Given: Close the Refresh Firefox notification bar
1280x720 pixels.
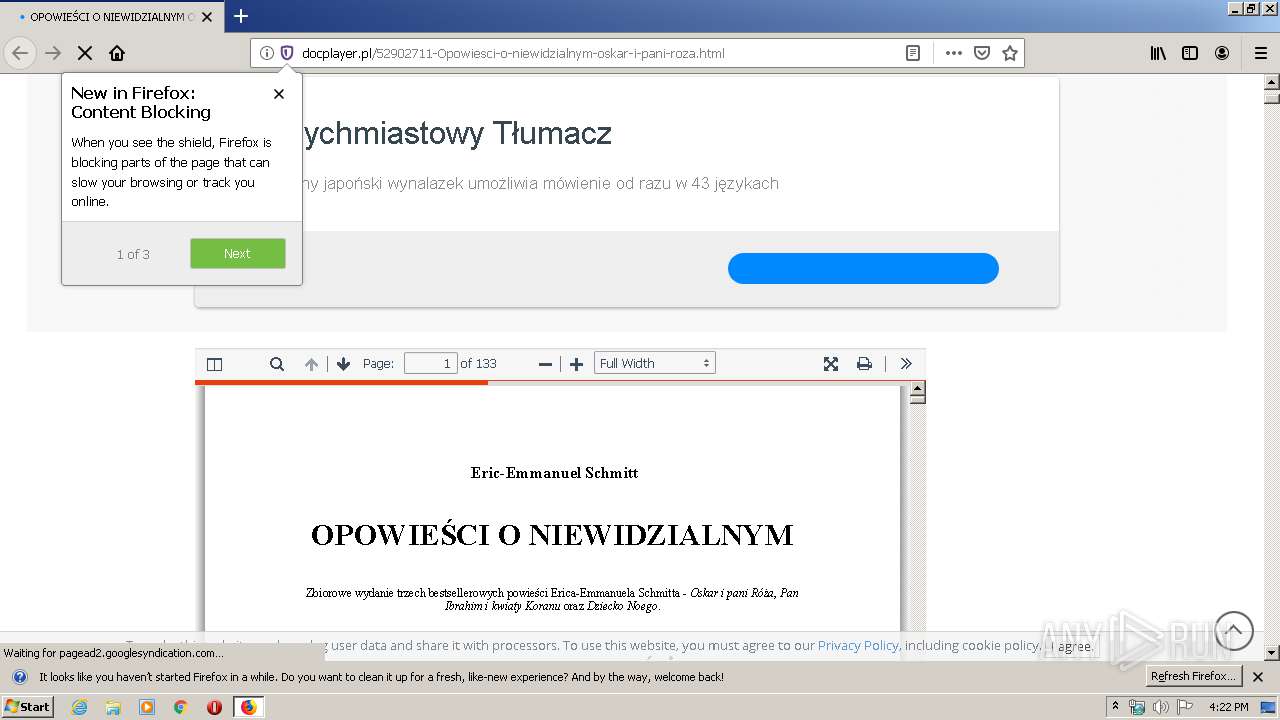Looking at the screenshot, I should (1258, 677).
